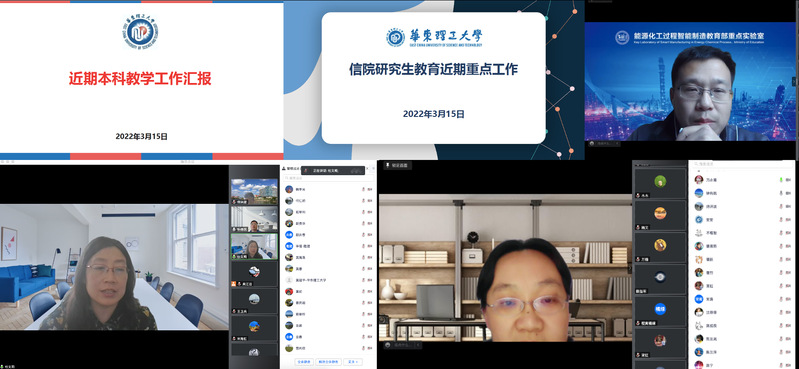Click the side arrow on the top-right video's right edge

click(x=793, y=81)
